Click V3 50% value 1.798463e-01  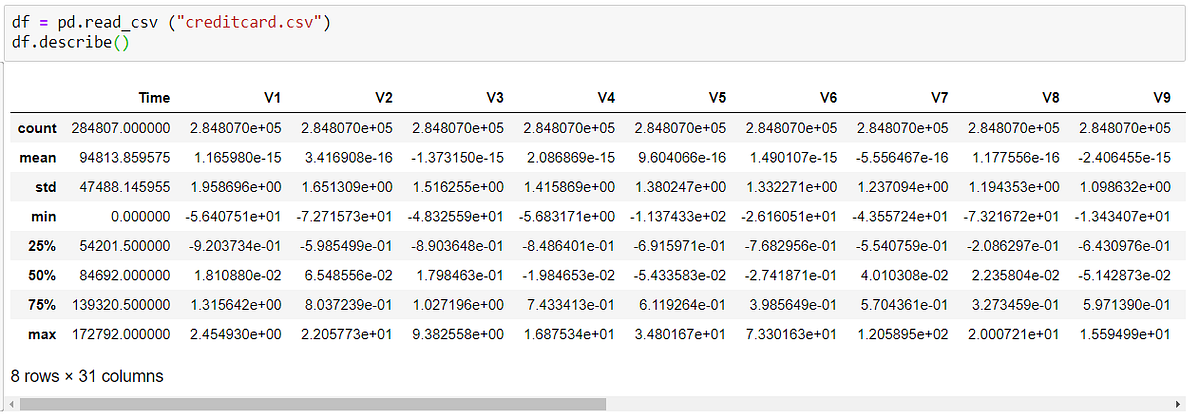coord(458,277)
